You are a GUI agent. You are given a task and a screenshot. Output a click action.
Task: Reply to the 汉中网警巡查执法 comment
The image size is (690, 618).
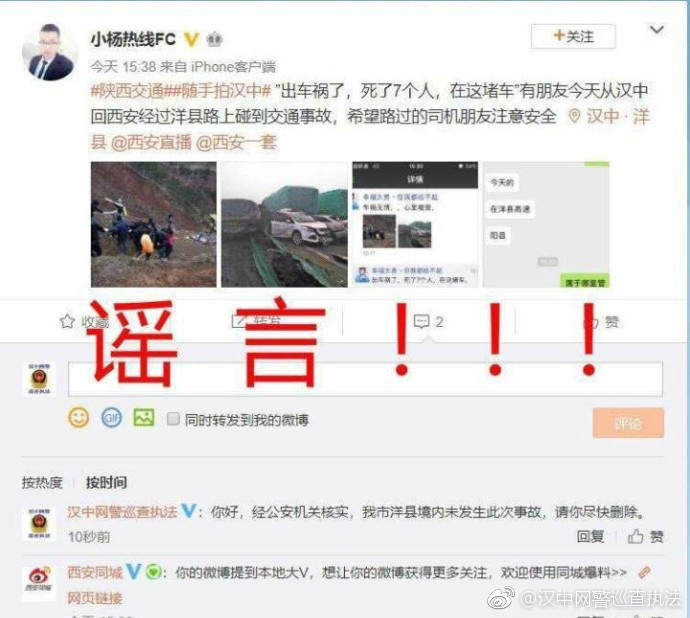[x=590, y=536]
